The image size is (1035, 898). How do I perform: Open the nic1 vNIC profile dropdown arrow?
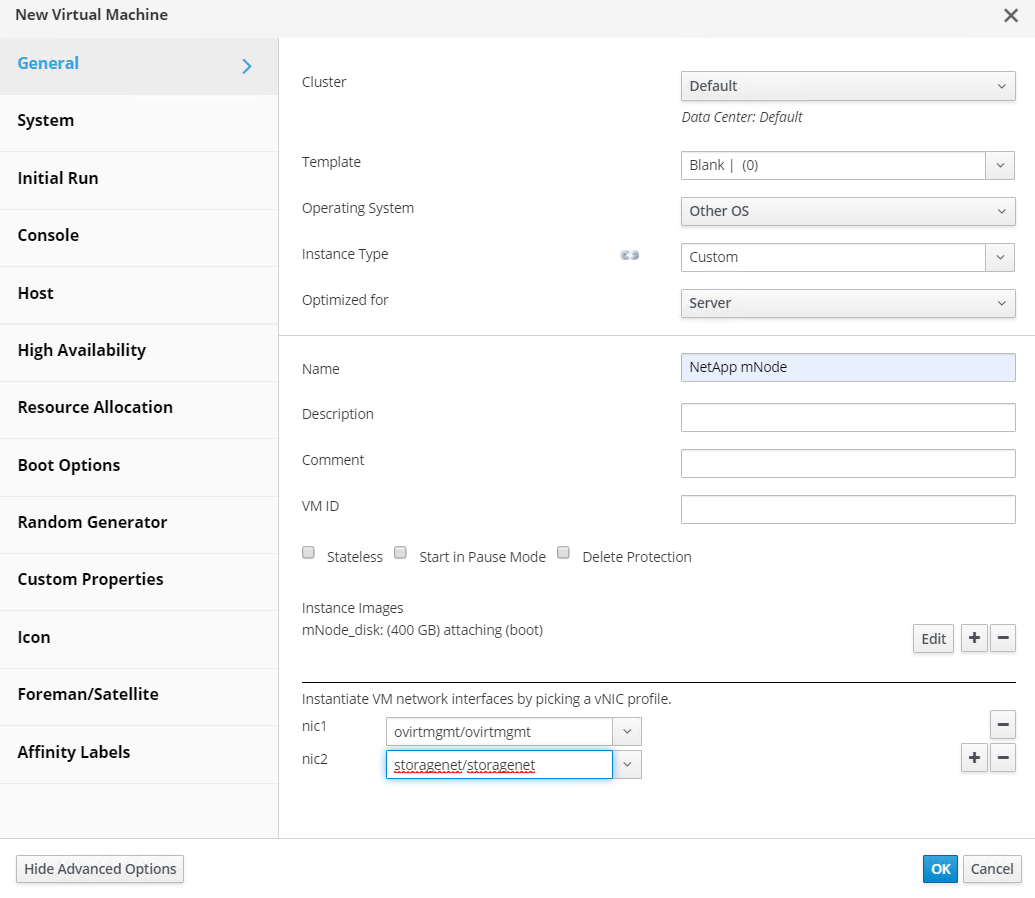627,731
